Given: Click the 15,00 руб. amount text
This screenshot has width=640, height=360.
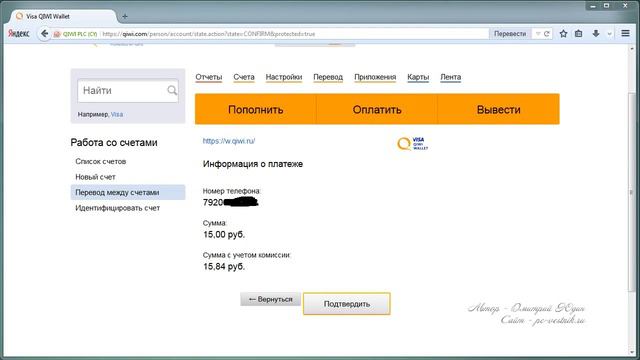Looking at the screenshot, I should (224, 234).
